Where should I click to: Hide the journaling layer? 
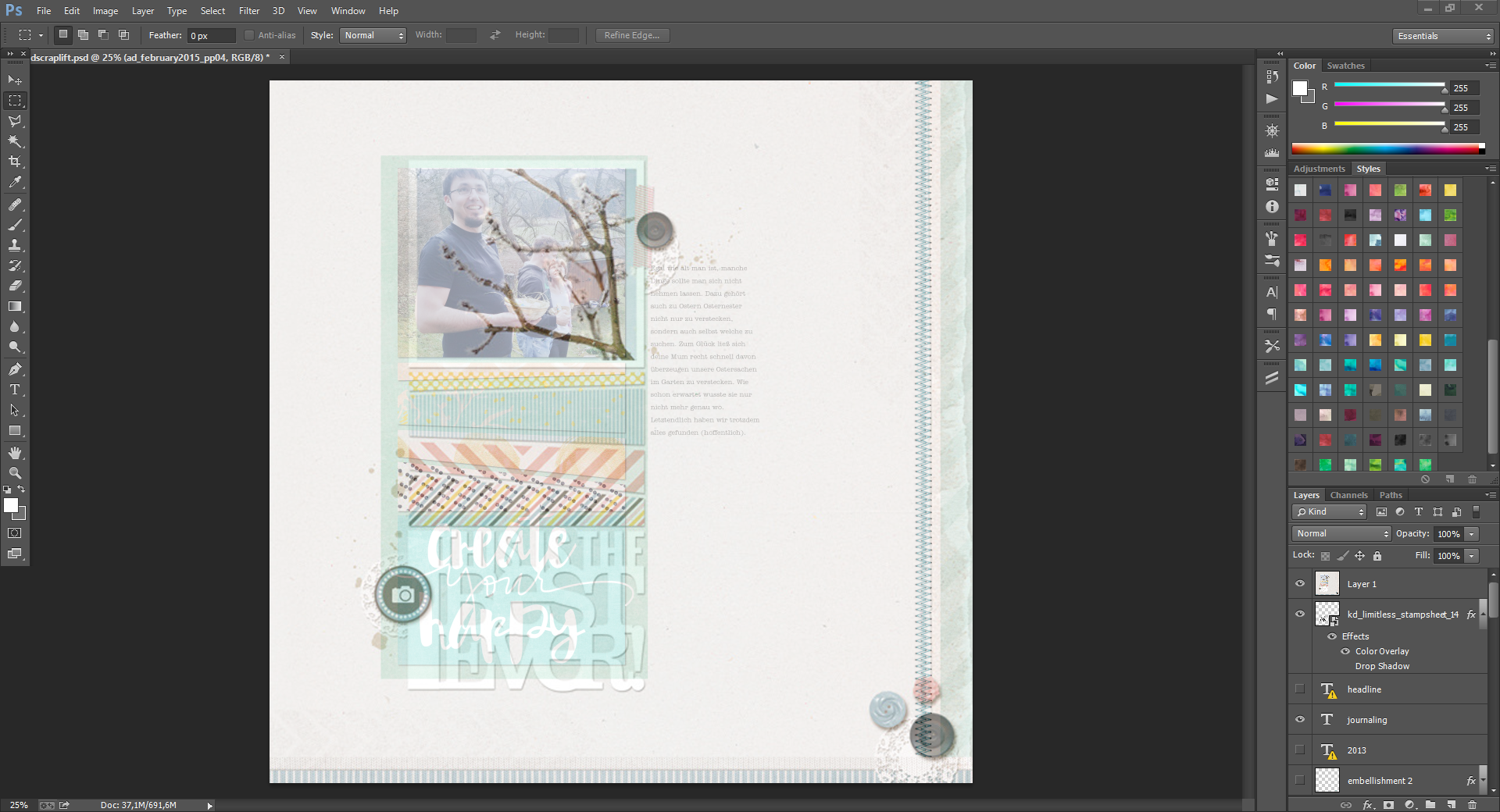(x=1300, y=719)
